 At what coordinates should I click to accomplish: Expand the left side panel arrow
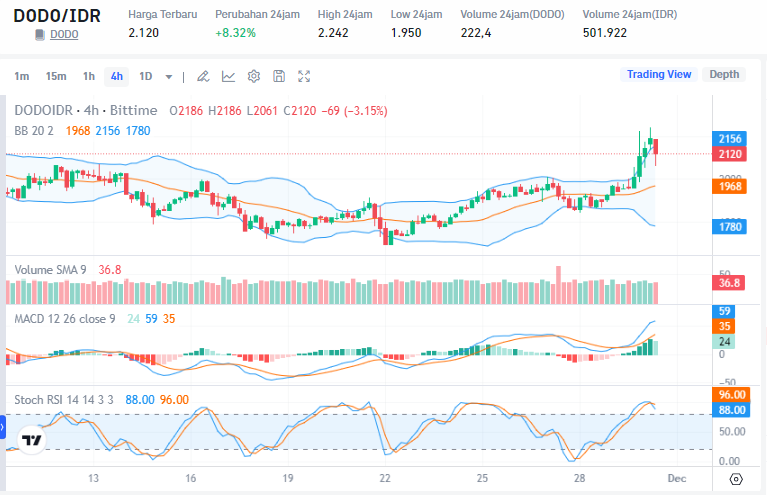click(x=2, y=427)
